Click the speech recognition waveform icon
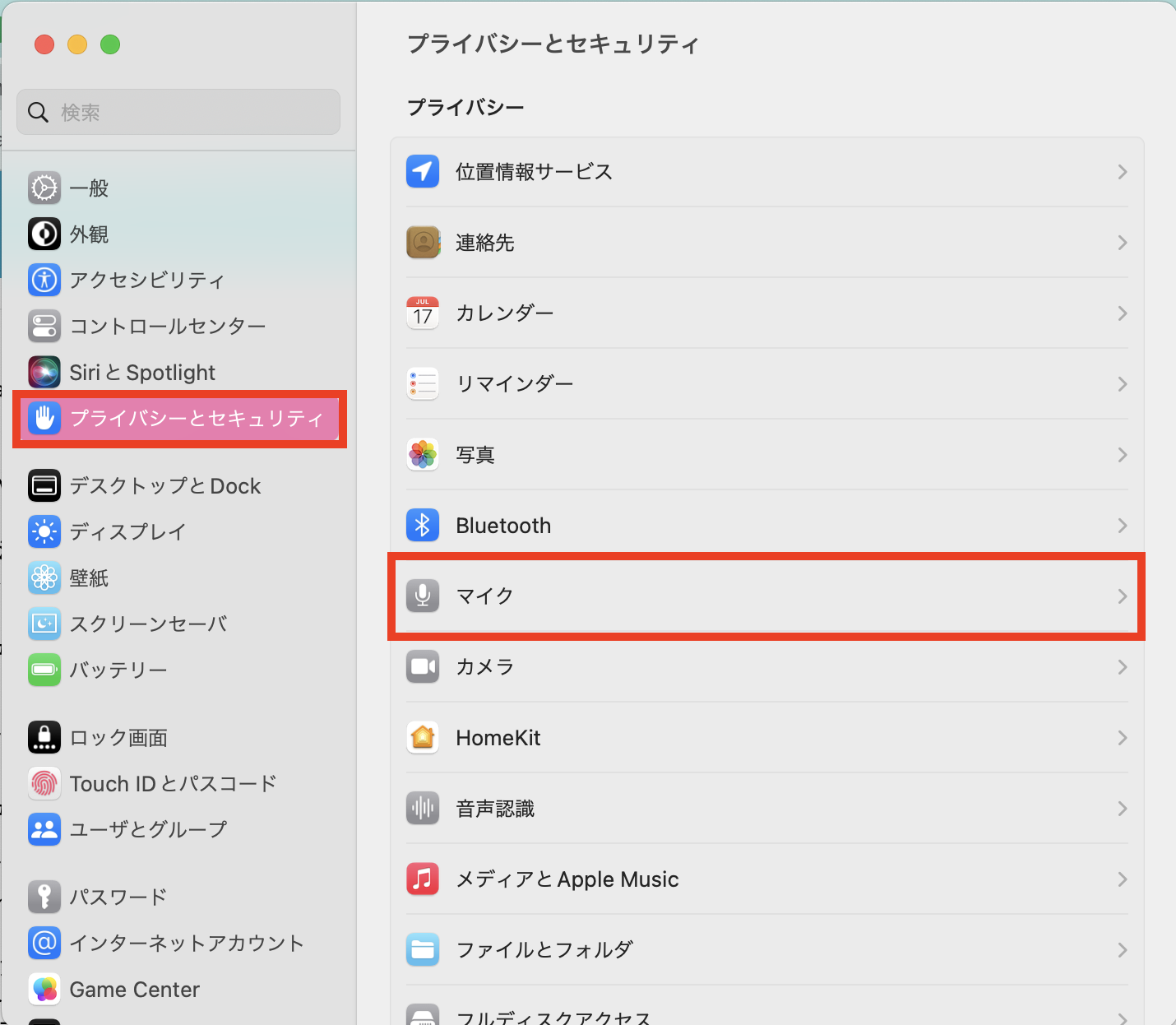The height and width of the screenshot is (1025, 1176). [423, 808]
